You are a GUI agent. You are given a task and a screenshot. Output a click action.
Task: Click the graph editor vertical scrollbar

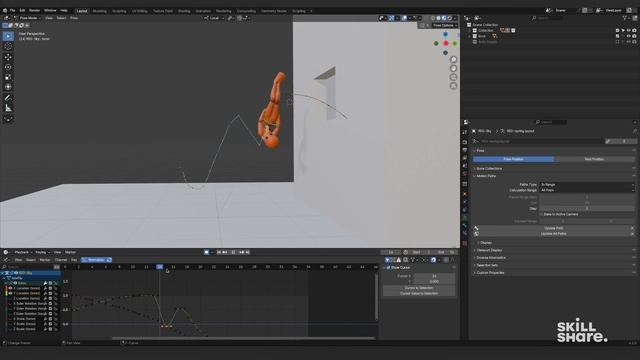[x=376, y=297]
